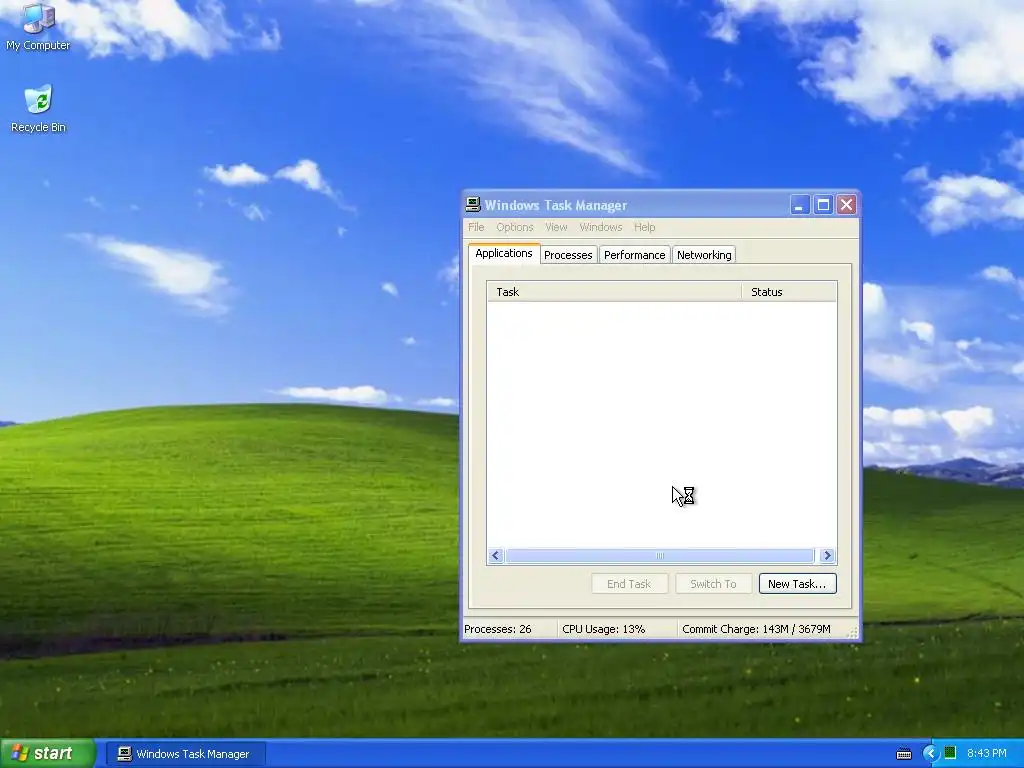Switch to the Applications tab
The width and height of the screenshot is (1024, 768).
(x=504, y=253)
